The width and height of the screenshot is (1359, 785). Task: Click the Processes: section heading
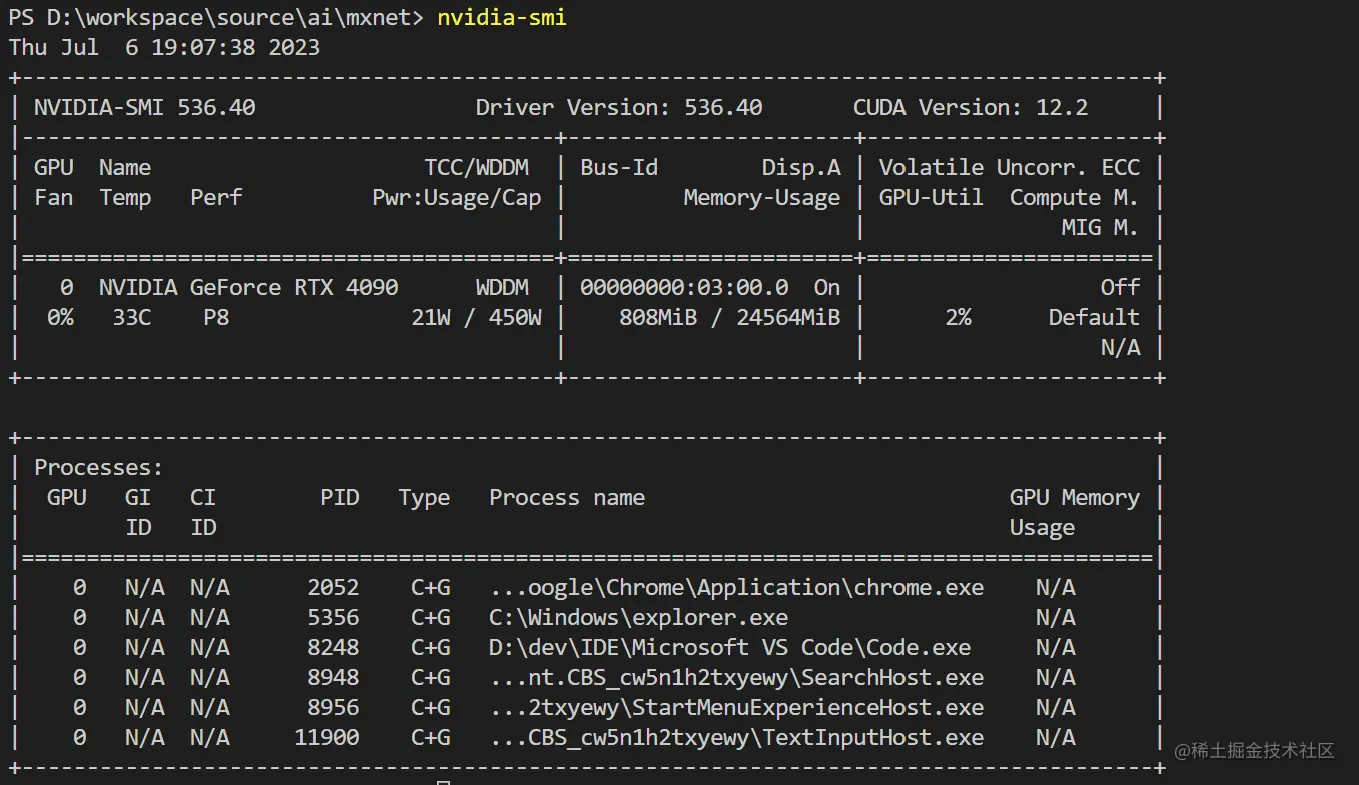click(98, 467)
